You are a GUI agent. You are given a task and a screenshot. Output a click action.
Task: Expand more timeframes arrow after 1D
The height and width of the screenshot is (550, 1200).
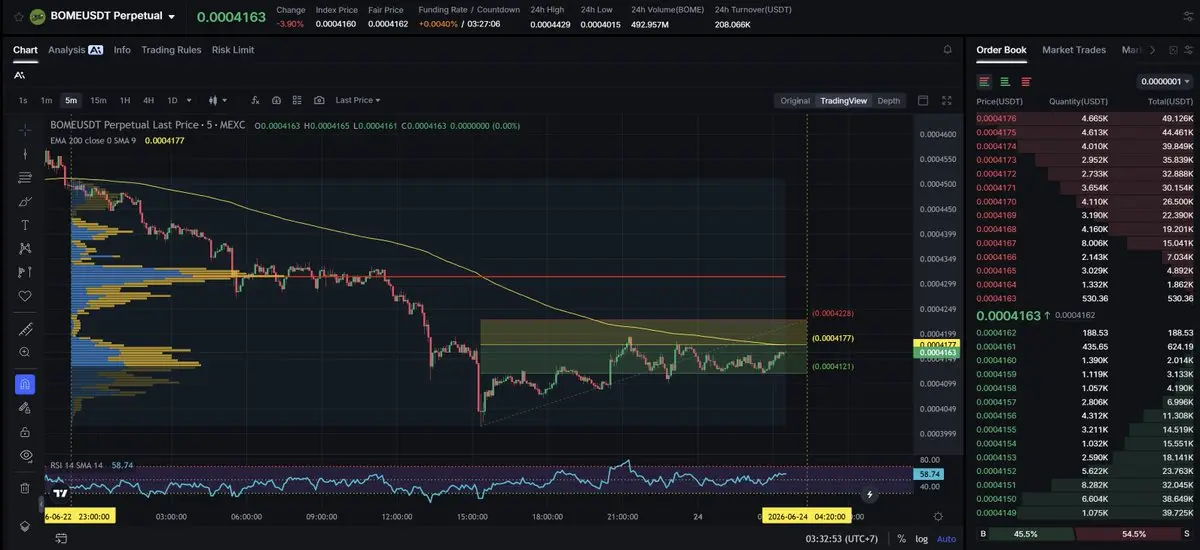[190, 100]
